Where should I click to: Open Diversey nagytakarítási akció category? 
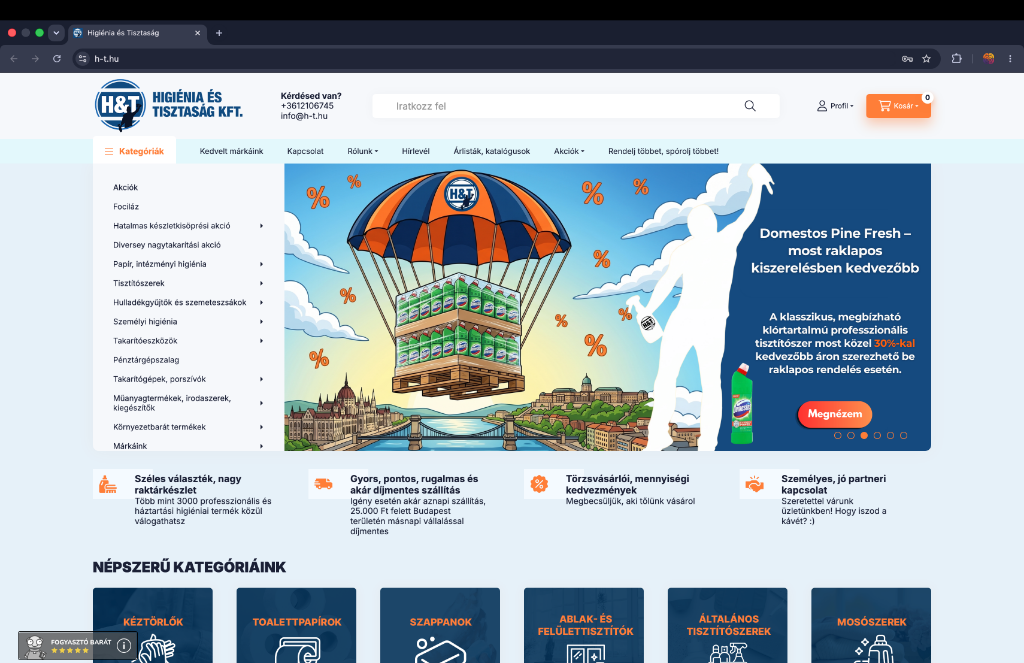coord(167,245)
